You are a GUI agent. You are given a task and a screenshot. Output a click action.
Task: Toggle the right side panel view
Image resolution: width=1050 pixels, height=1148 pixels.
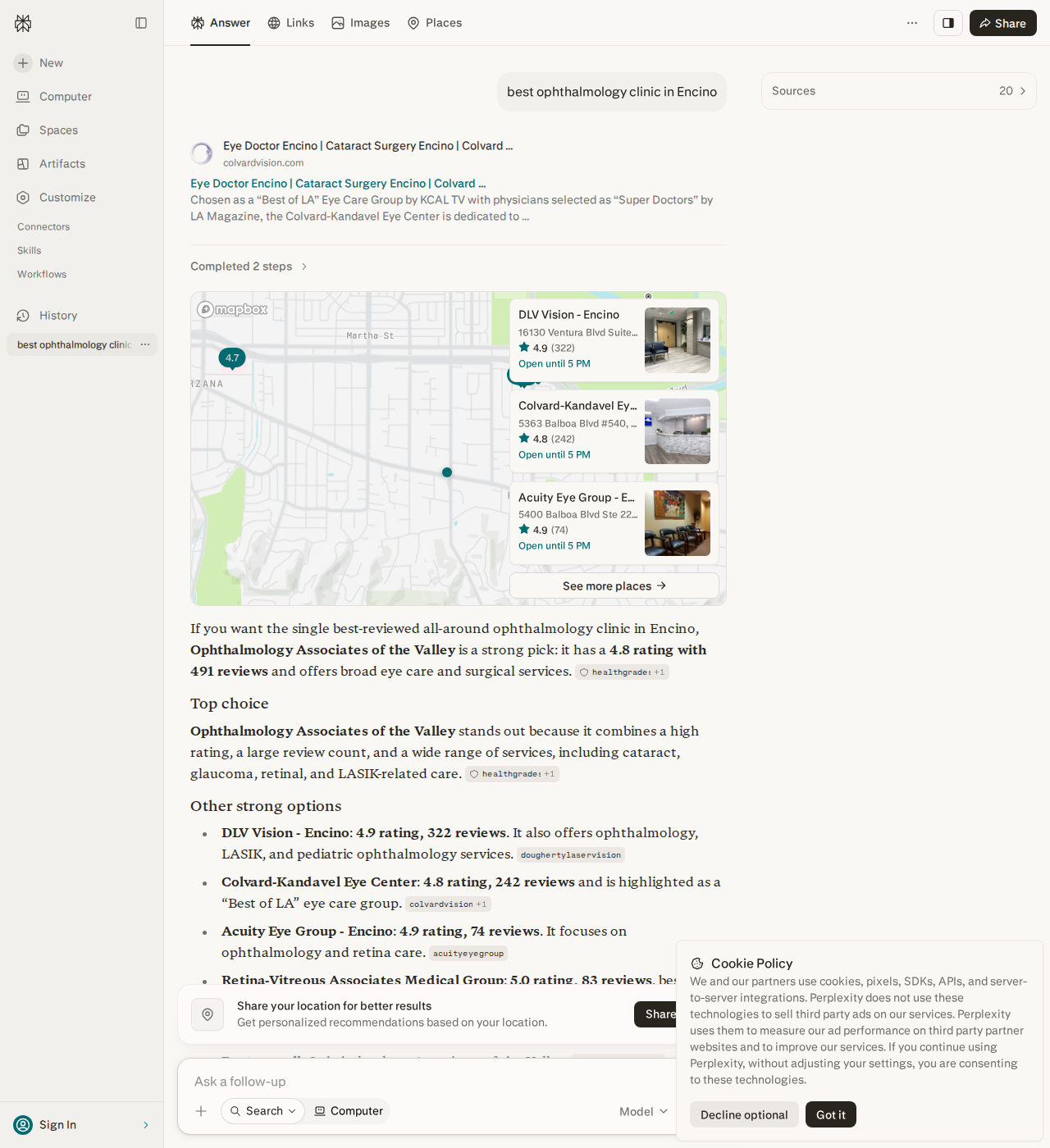click(947, 23)
